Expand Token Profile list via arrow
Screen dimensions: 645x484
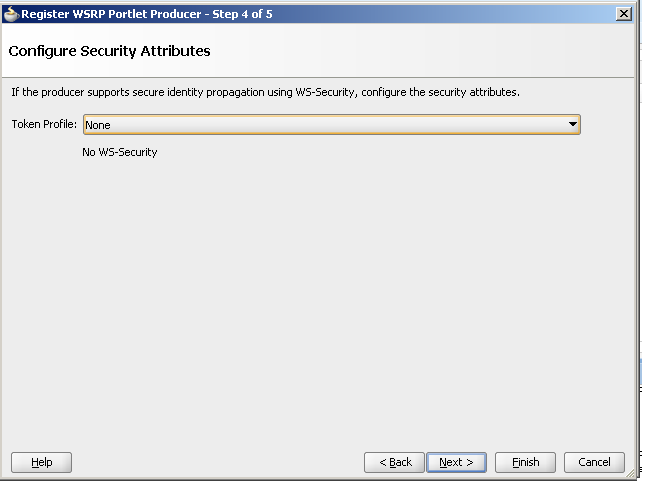point(572,124)
